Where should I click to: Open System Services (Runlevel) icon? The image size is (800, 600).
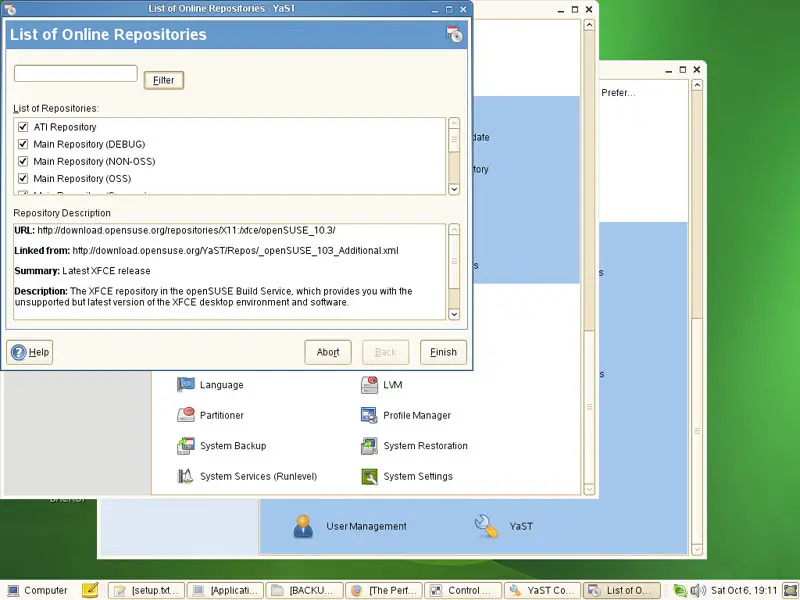click(x=186, y=476)
